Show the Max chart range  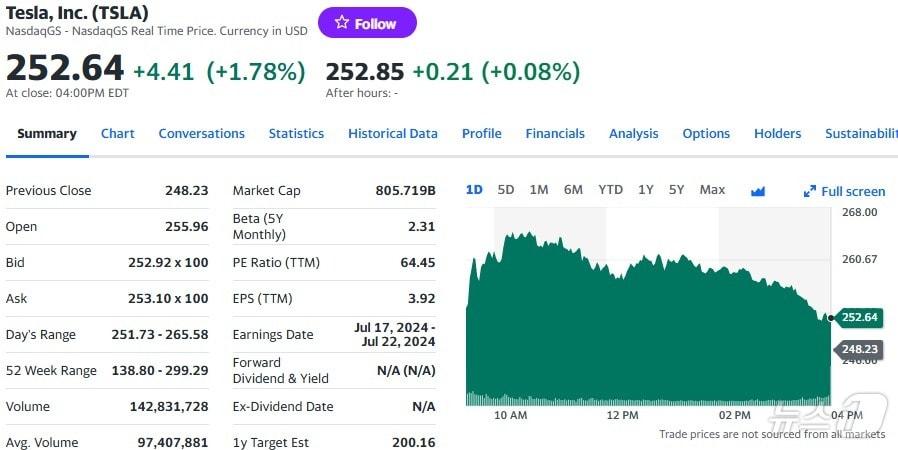click(712, 190)
